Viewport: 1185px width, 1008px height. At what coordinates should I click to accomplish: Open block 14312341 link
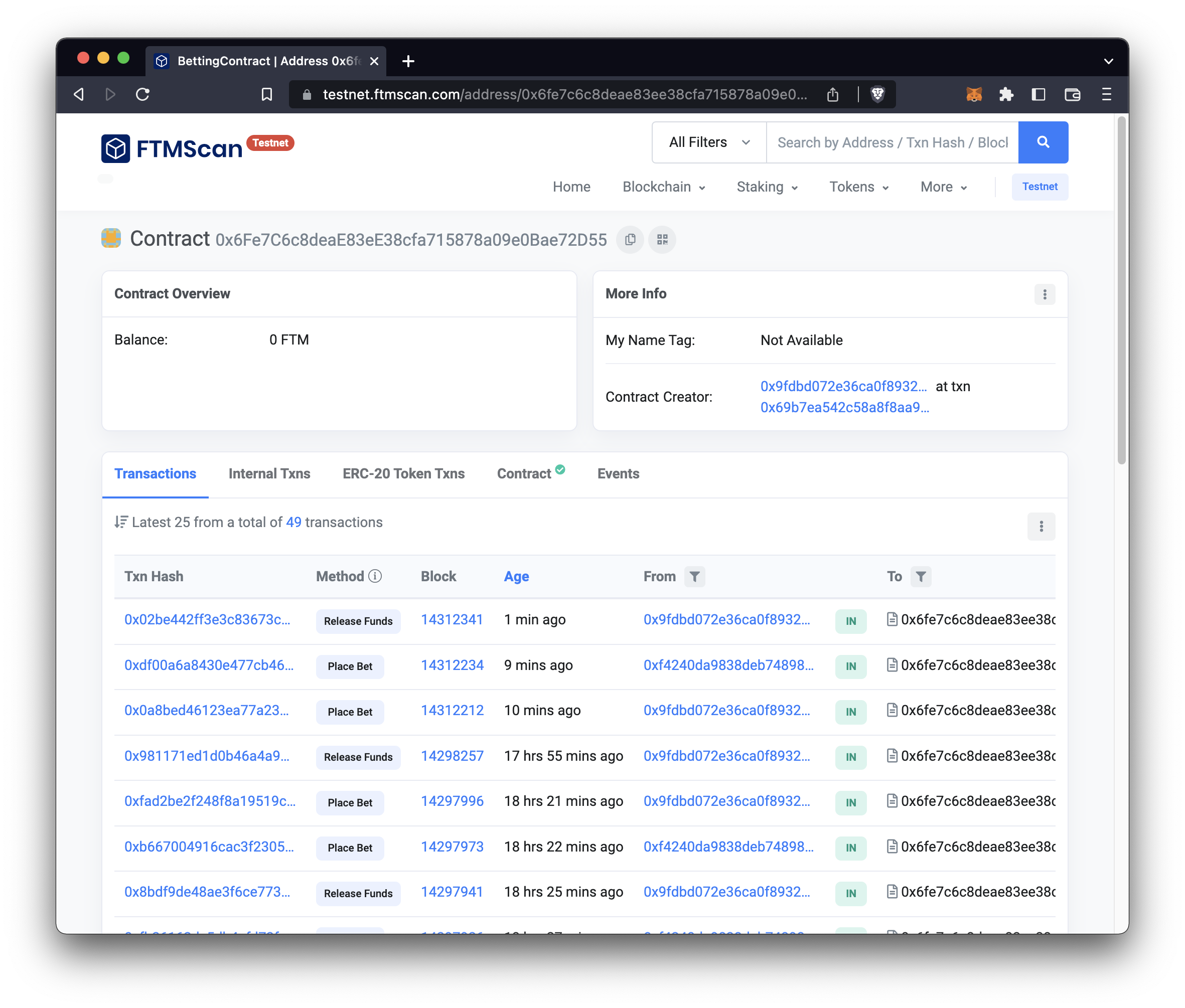(x=452, y=620)
